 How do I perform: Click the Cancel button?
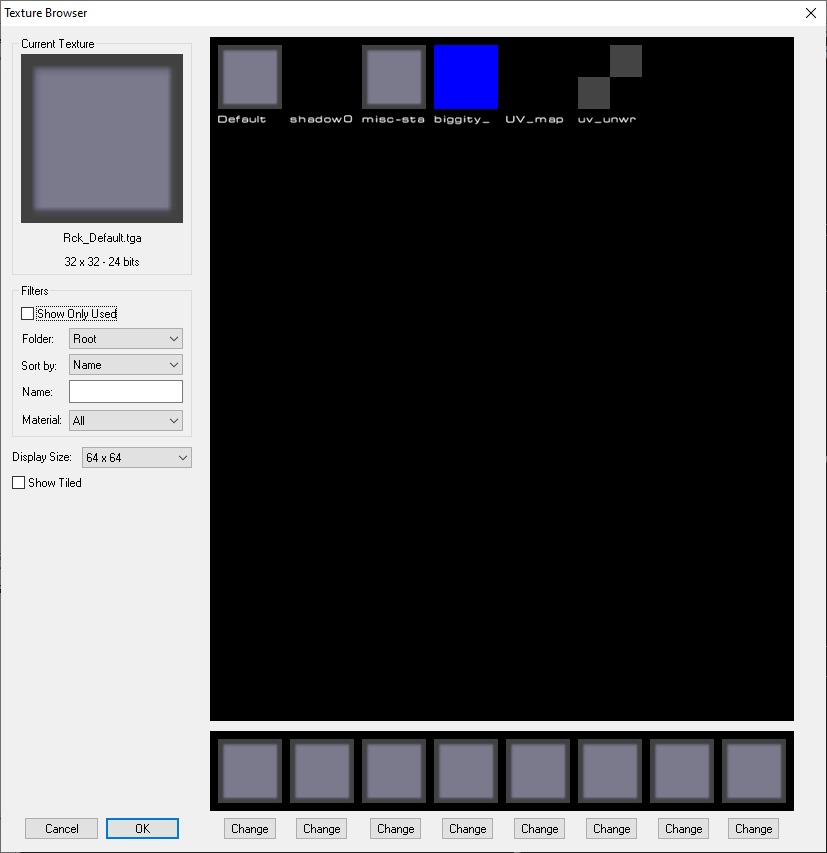(x=61, y=828)
